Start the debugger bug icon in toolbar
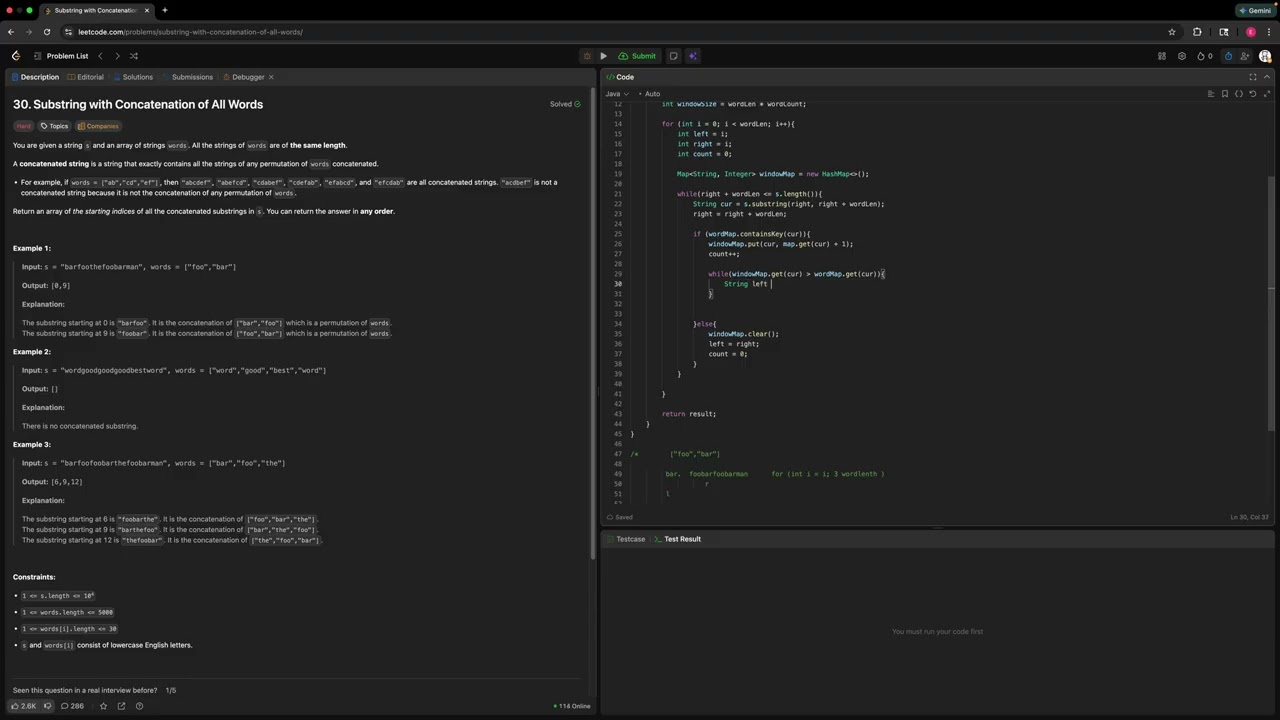Screen dimensions: 1280x720 pos(587,56)
